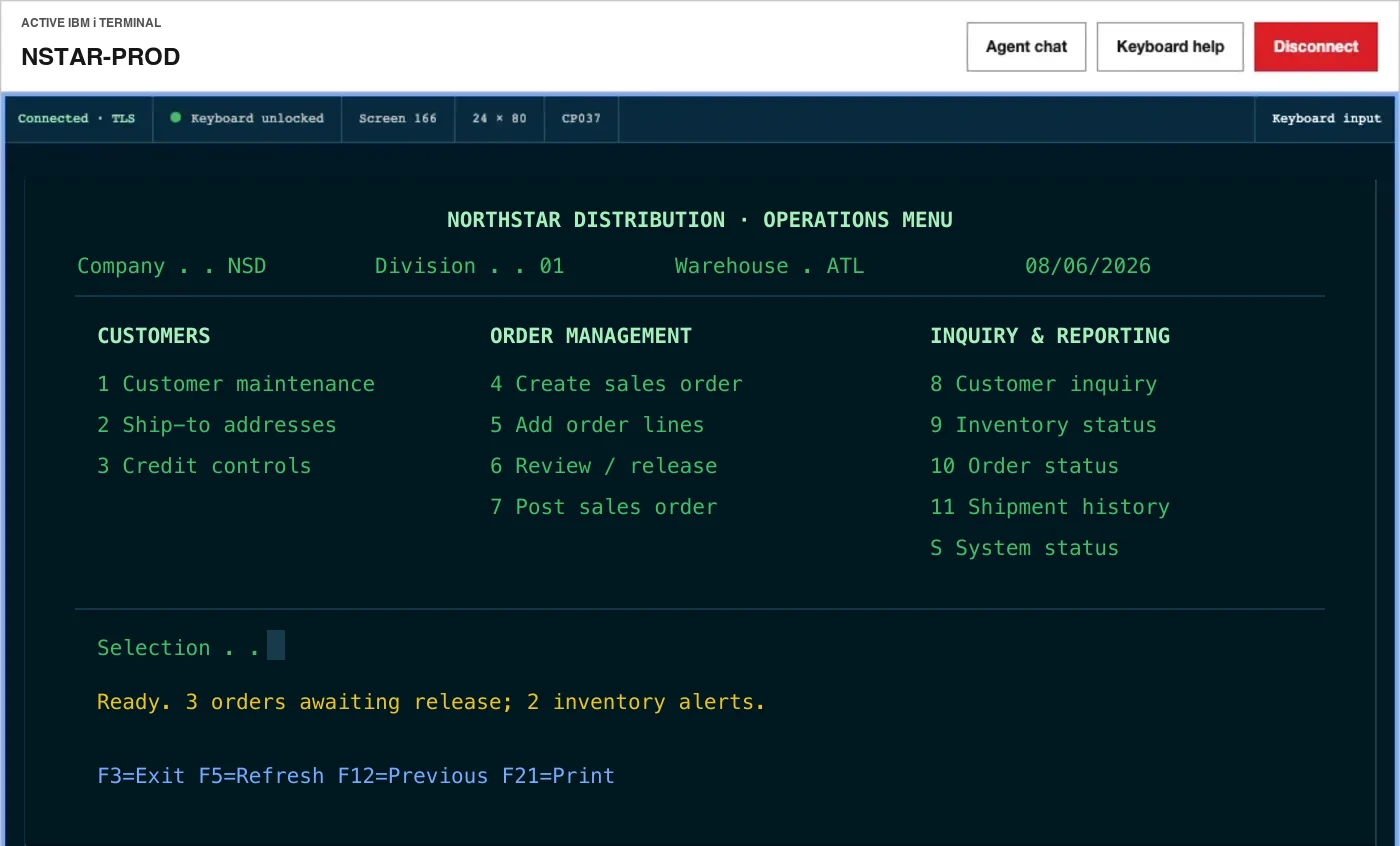
Task: Click the F3=Exit function key label
Action: (x=141, y=776)
